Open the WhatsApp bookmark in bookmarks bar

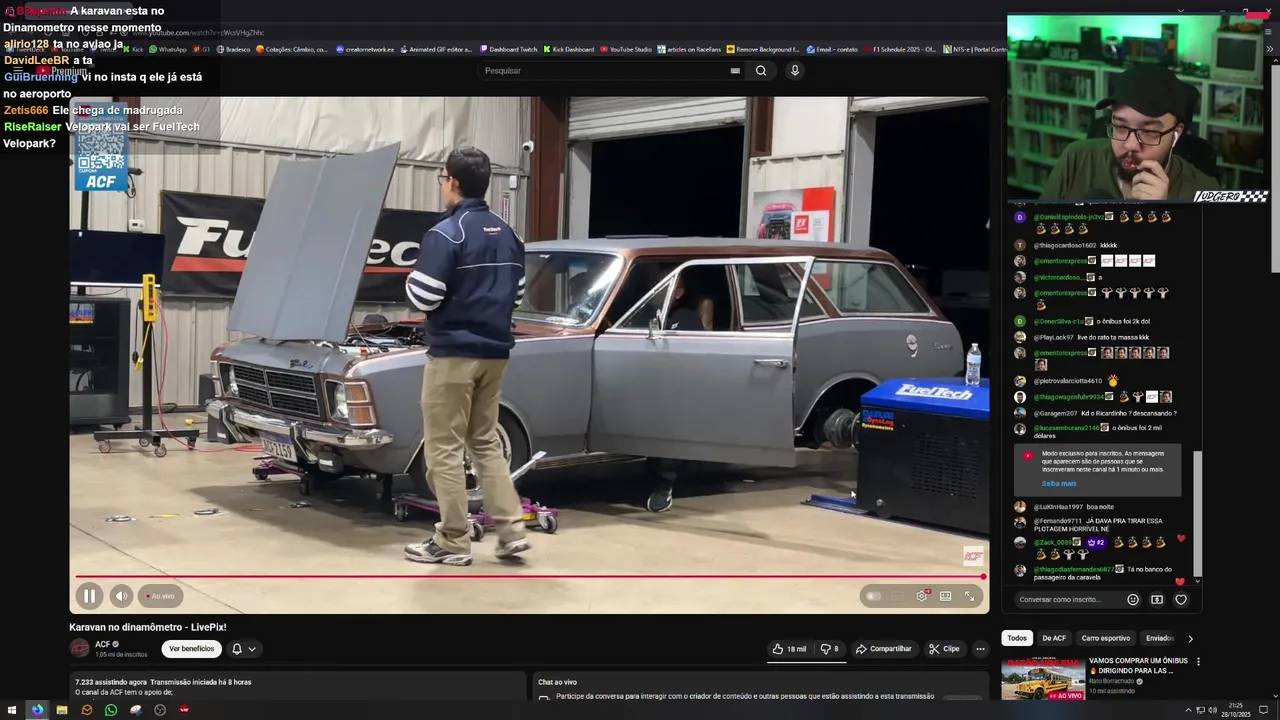pos(168,49)
